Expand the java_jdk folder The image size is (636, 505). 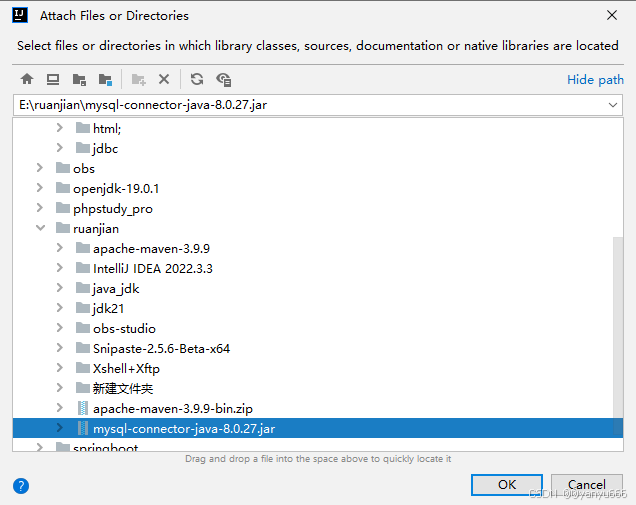[x=60, y=288]
